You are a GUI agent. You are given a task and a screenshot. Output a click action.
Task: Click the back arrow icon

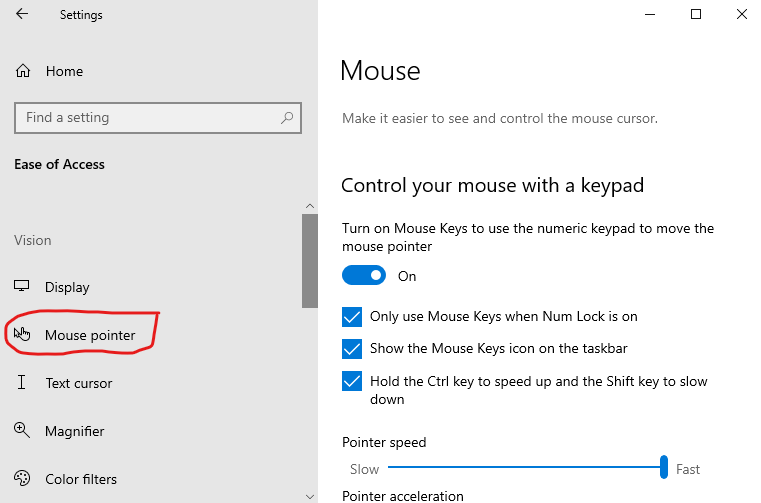22,15
